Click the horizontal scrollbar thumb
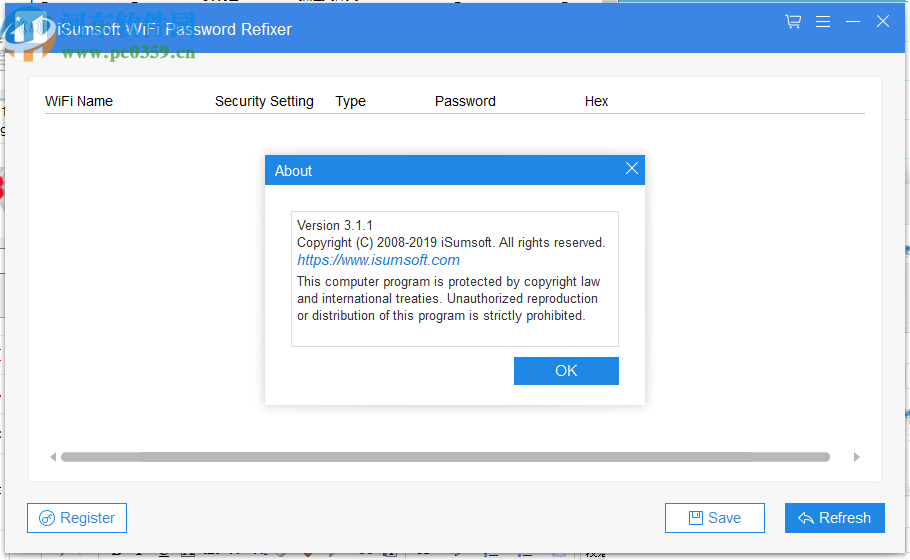Screen dimensions: 910x560 (445, 457)
